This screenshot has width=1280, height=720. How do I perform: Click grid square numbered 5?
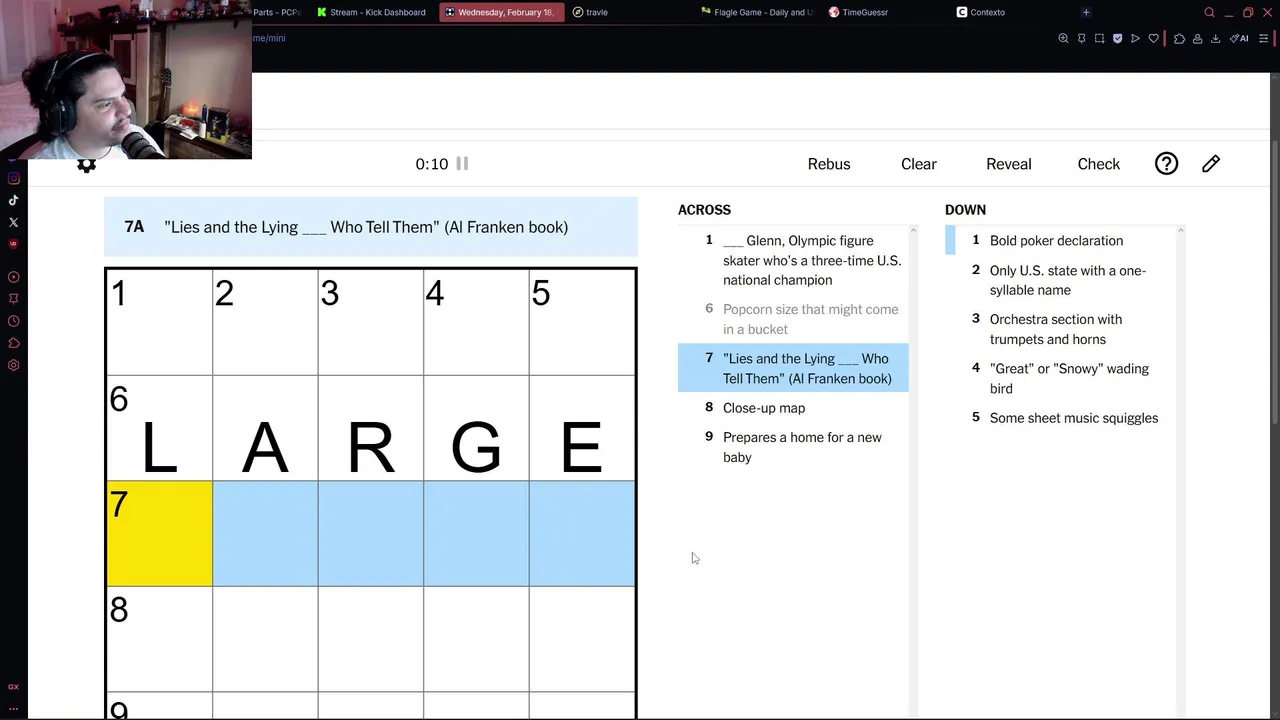[x=582, y=322]
